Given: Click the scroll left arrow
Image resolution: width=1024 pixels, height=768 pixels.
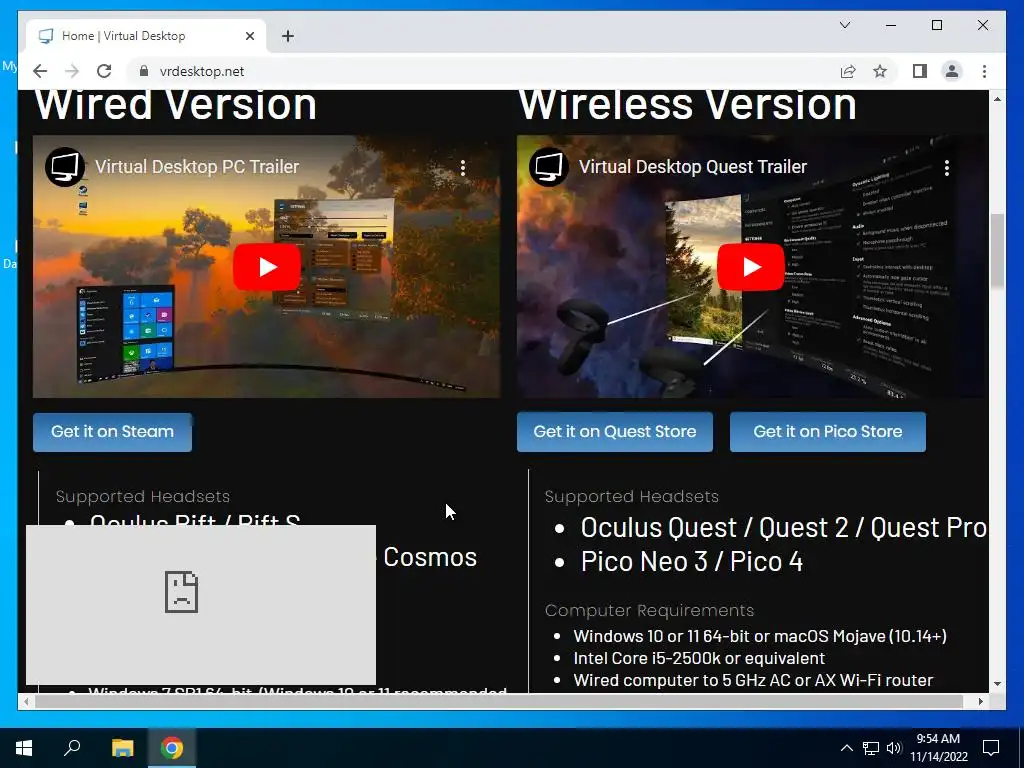Looking at the screenshot, I should (26, 701).
